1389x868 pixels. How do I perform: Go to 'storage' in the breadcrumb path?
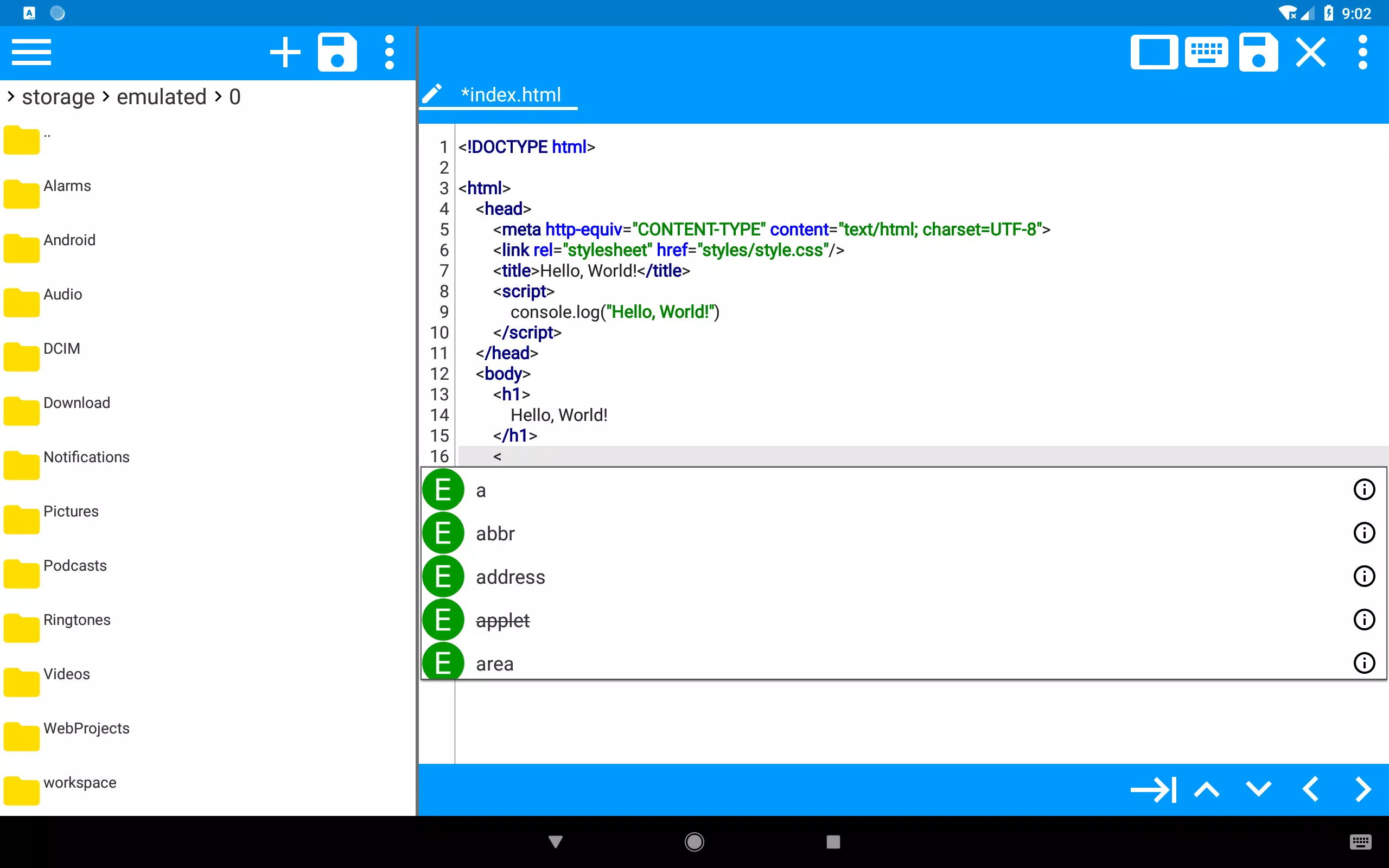click(x=58, y=97)
